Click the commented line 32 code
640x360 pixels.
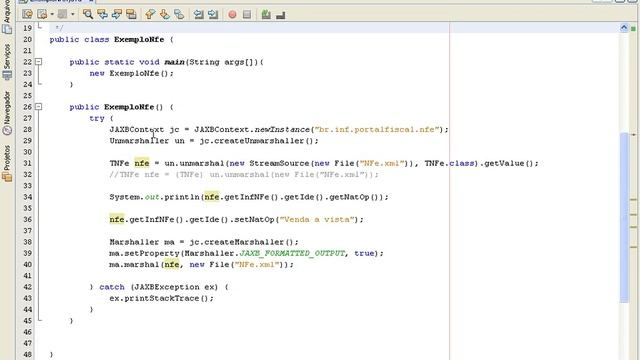[244, 175]
